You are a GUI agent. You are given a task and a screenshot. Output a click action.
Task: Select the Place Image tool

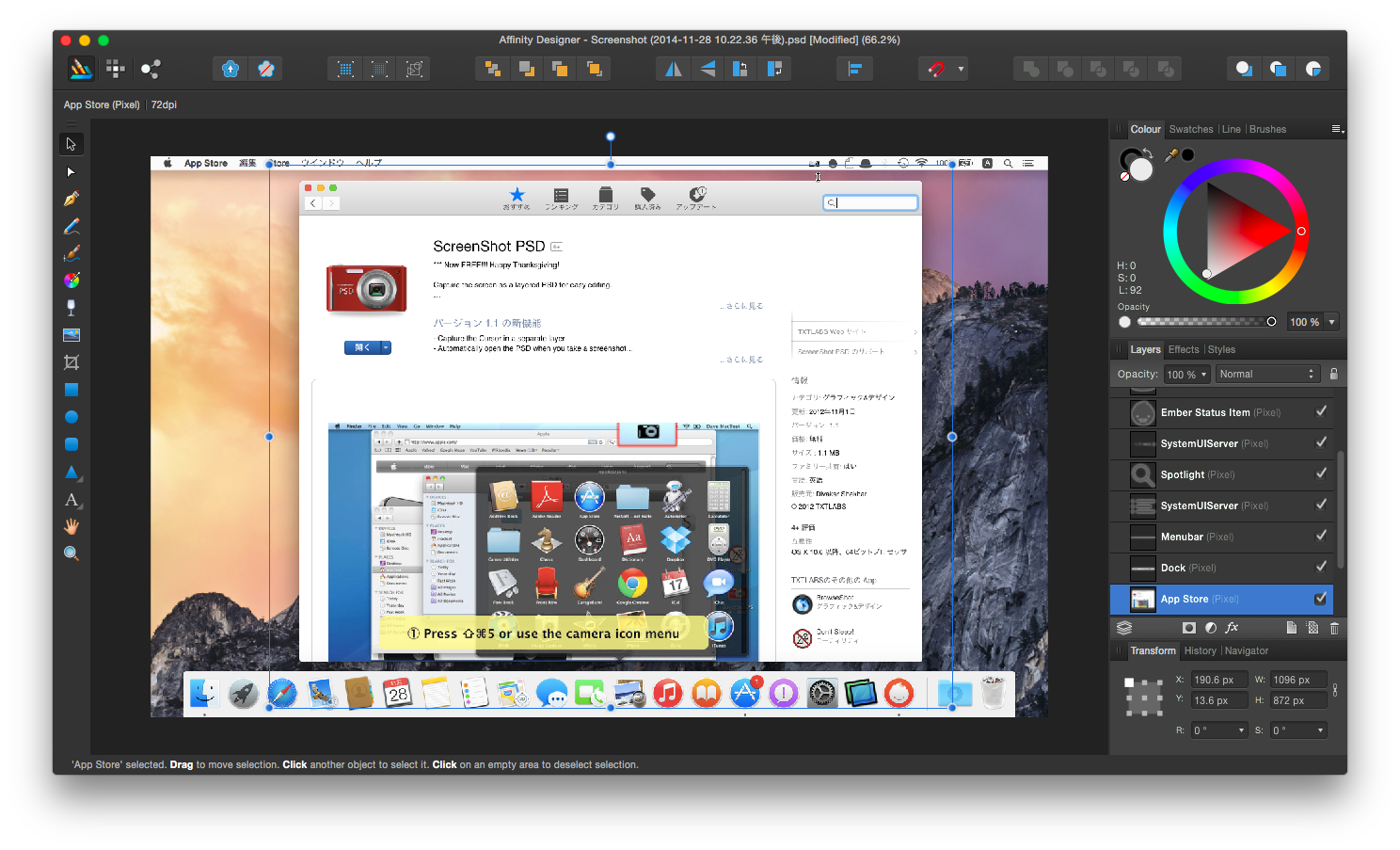tap(71, 335)
